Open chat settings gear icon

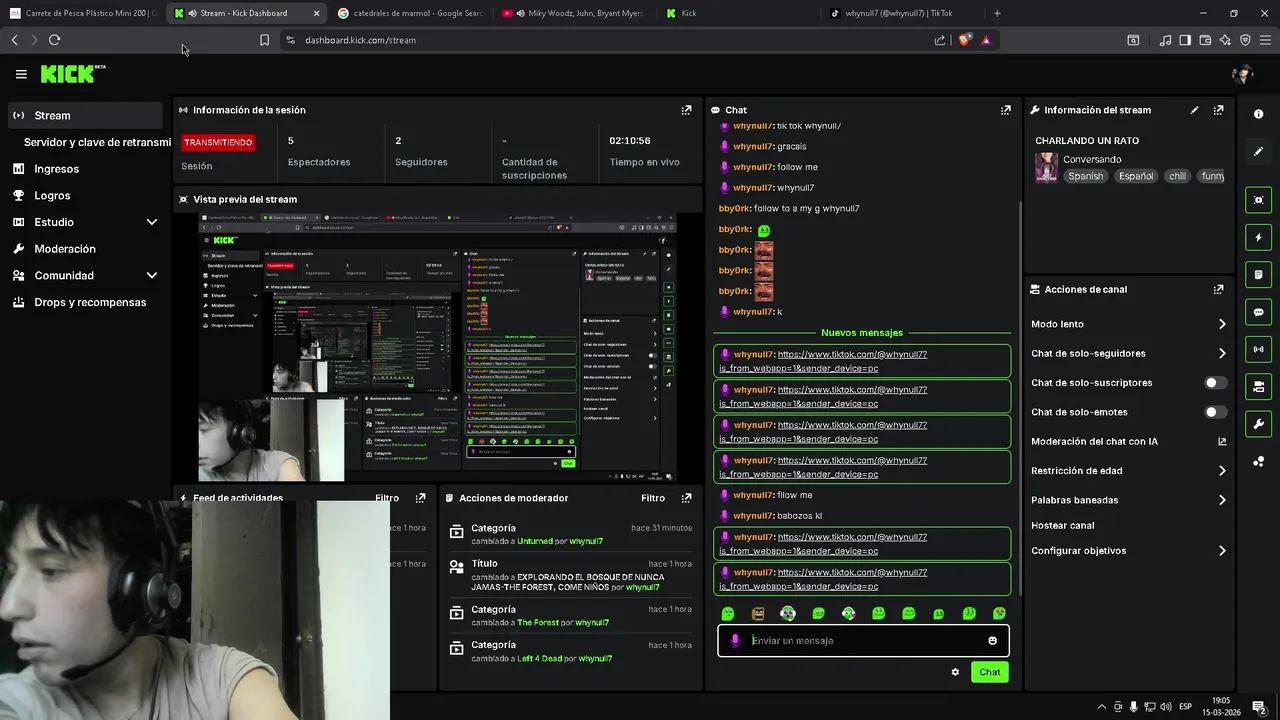(x=955, y=672)
